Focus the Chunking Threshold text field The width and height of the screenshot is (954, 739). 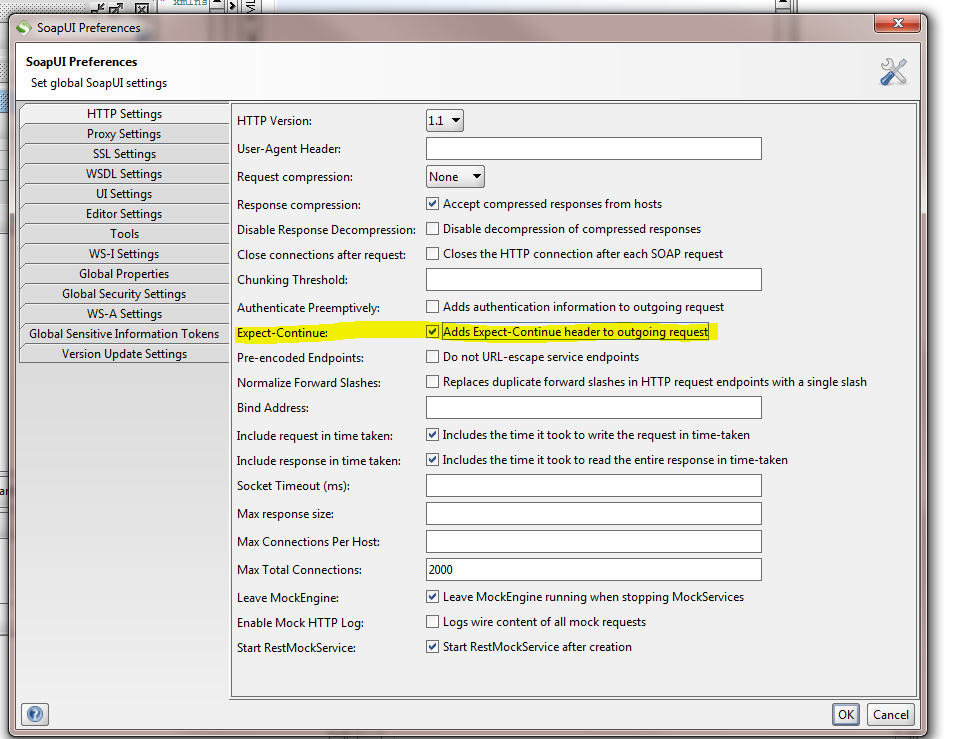pyautogui.click(x=594, y=280)
